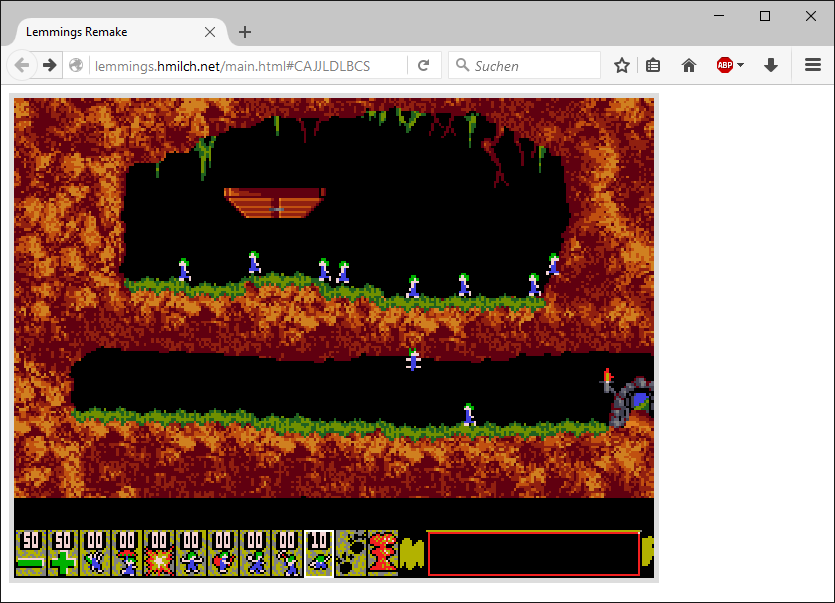Select the Digger skill showing 10
The width and height of the screenshot is (835, 603).
tap(318, 553)
